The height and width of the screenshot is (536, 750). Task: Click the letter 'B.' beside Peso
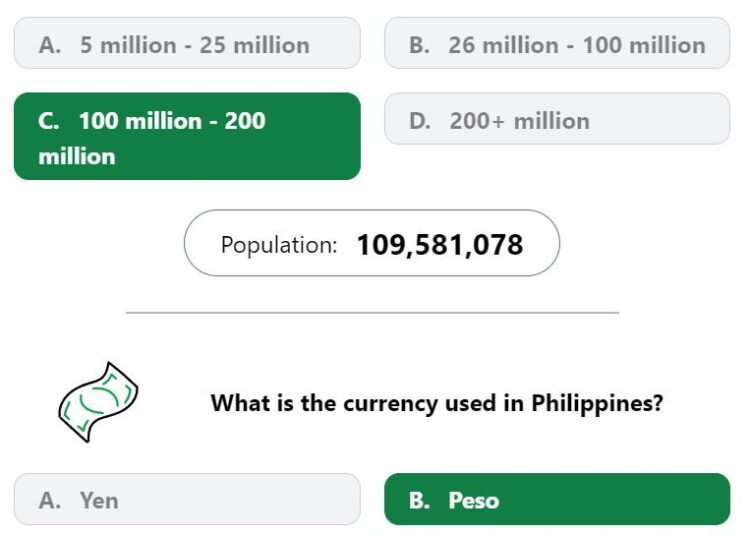pyautogui.click(x=419, y=501)
